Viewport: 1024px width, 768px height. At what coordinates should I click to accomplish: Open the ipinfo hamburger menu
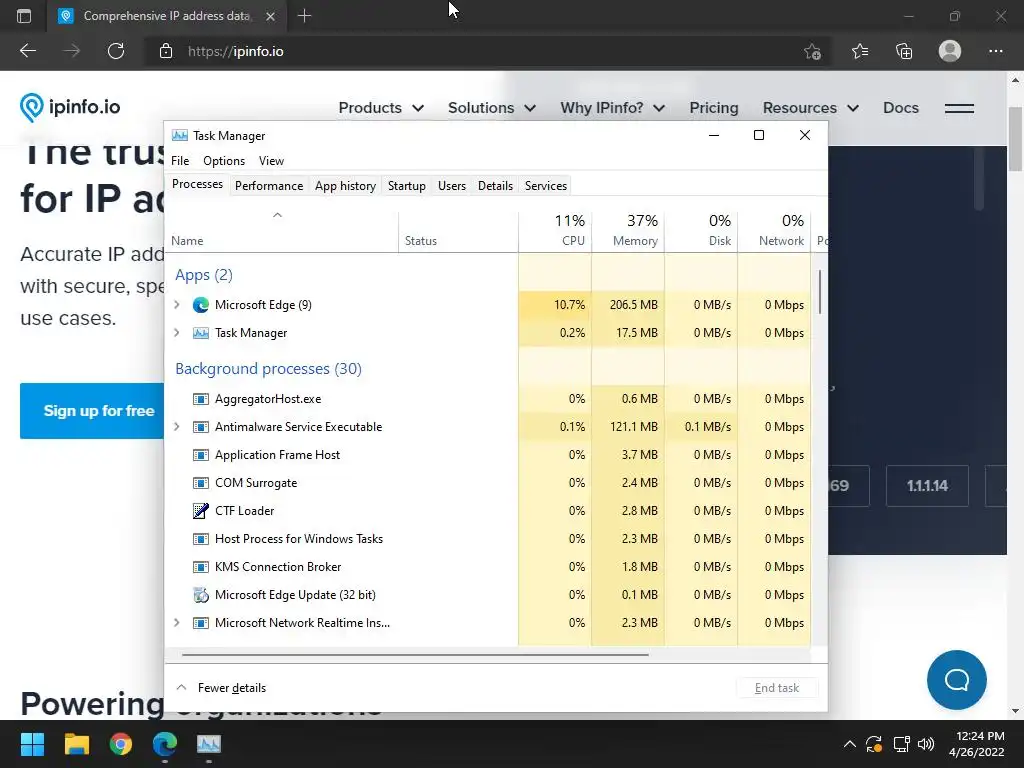(959, 108)
